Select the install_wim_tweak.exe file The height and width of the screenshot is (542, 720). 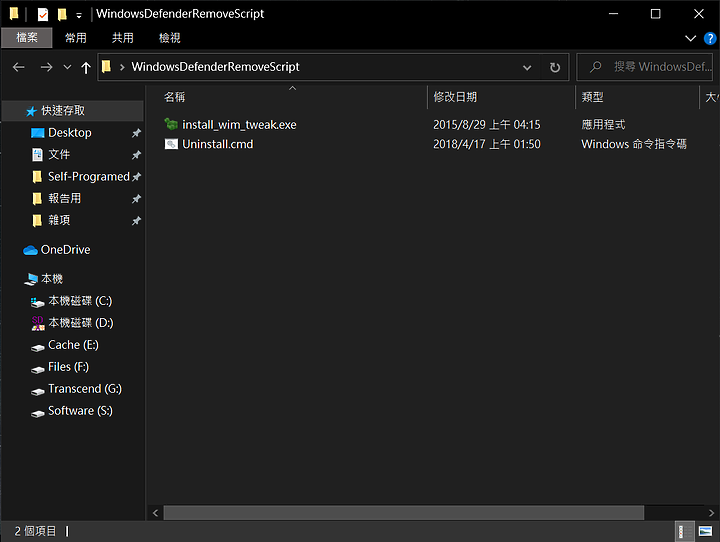[x=239, y=124]
